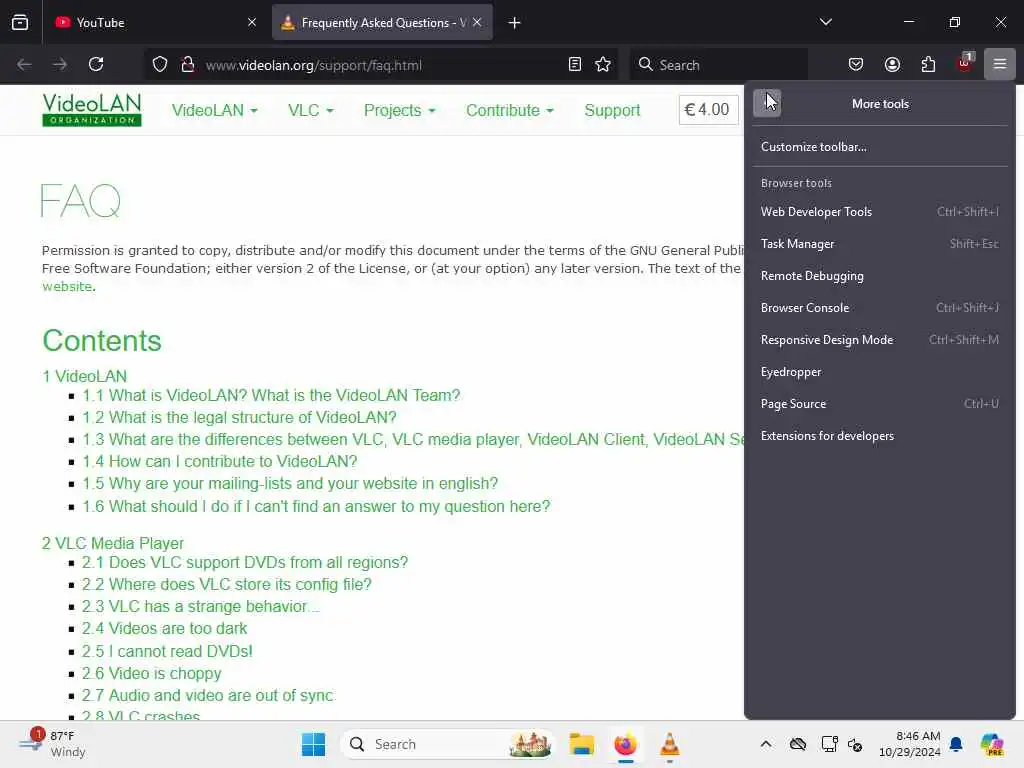Go back to the previous page
The width and height of the screenshot is (1024, 768).
point(24,64)
